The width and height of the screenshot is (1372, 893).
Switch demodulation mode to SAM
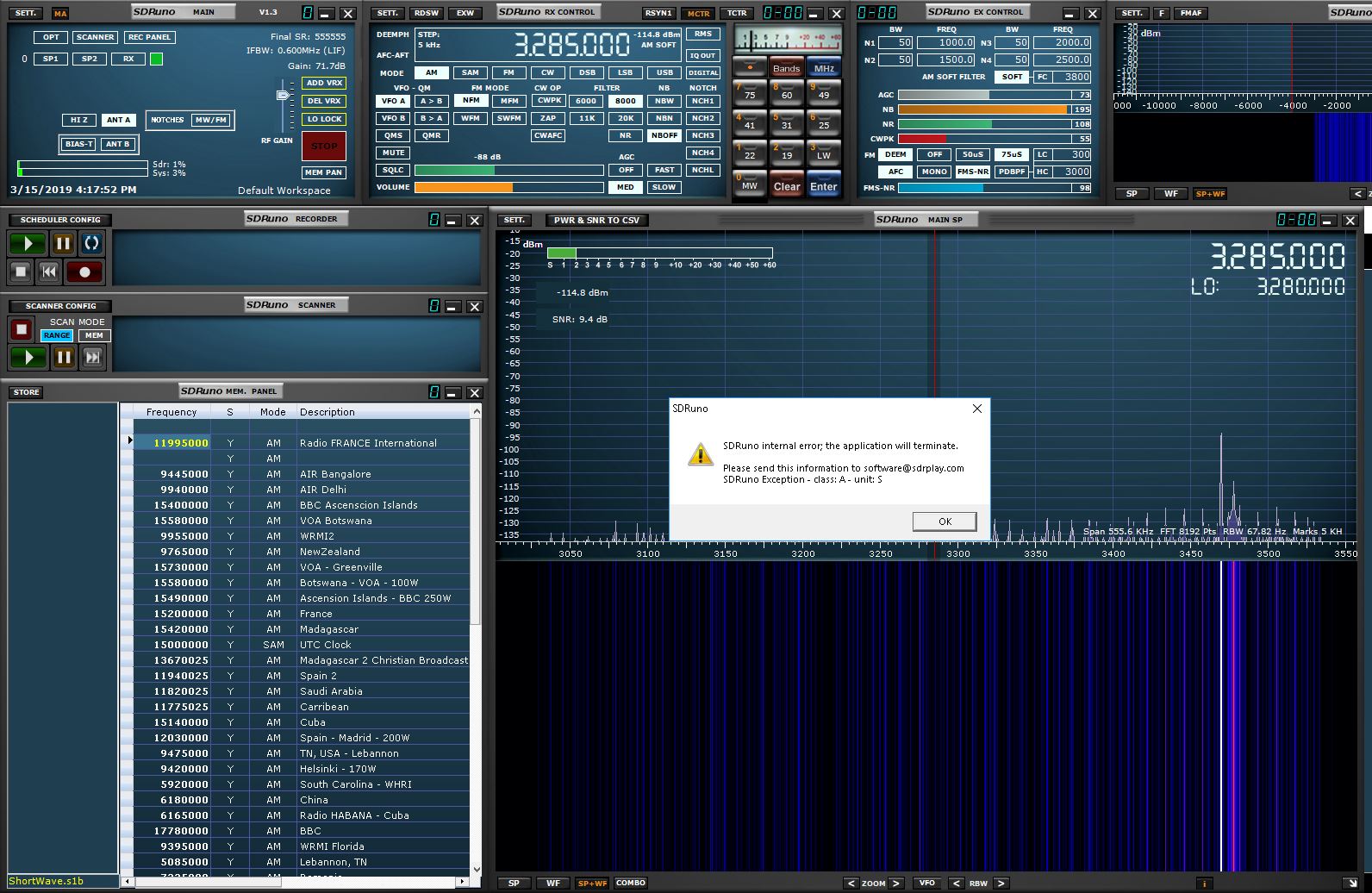(x=471, y=72)
